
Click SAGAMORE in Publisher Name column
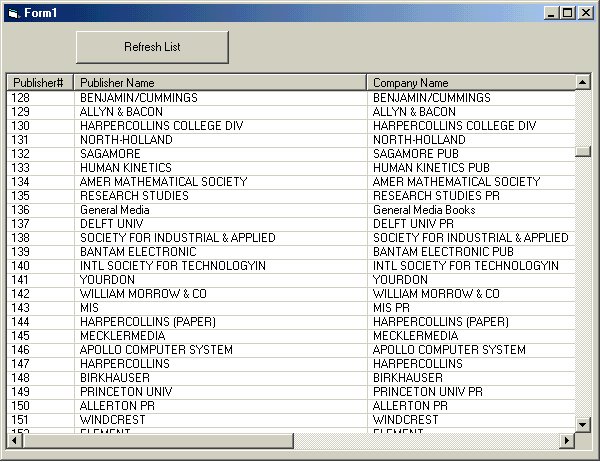click(110, 154)
